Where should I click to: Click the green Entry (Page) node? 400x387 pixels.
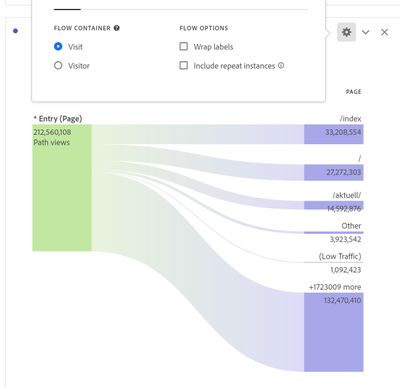62,188
